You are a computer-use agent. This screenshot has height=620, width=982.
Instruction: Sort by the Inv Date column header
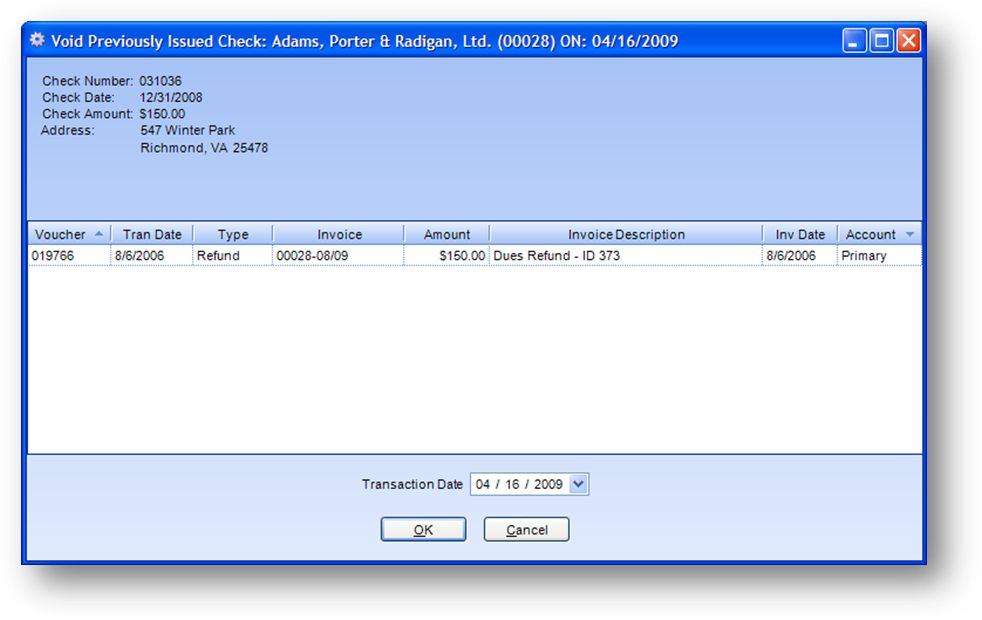click(800, 234)
